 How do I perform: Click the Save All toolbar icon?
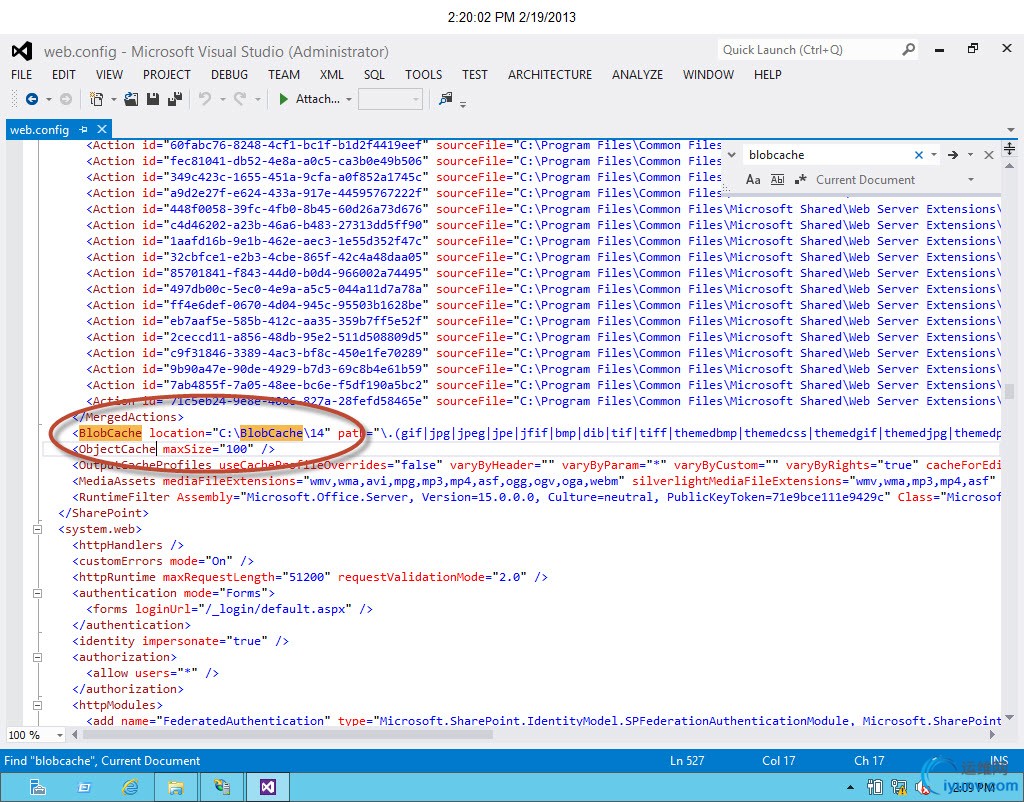click(x=174, y=99)
